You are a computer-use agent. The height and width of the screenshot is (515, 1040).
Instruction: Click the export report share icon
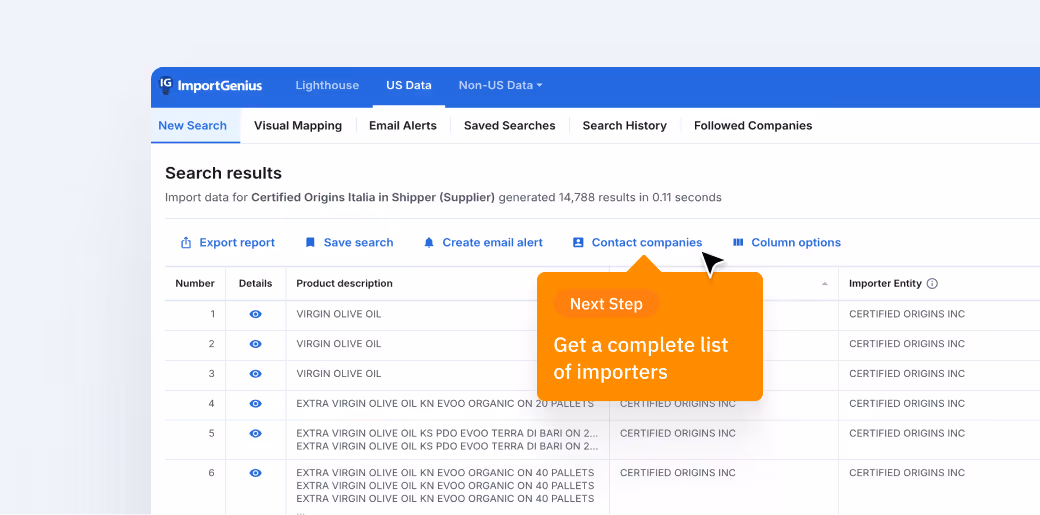(x=186, y=243)
